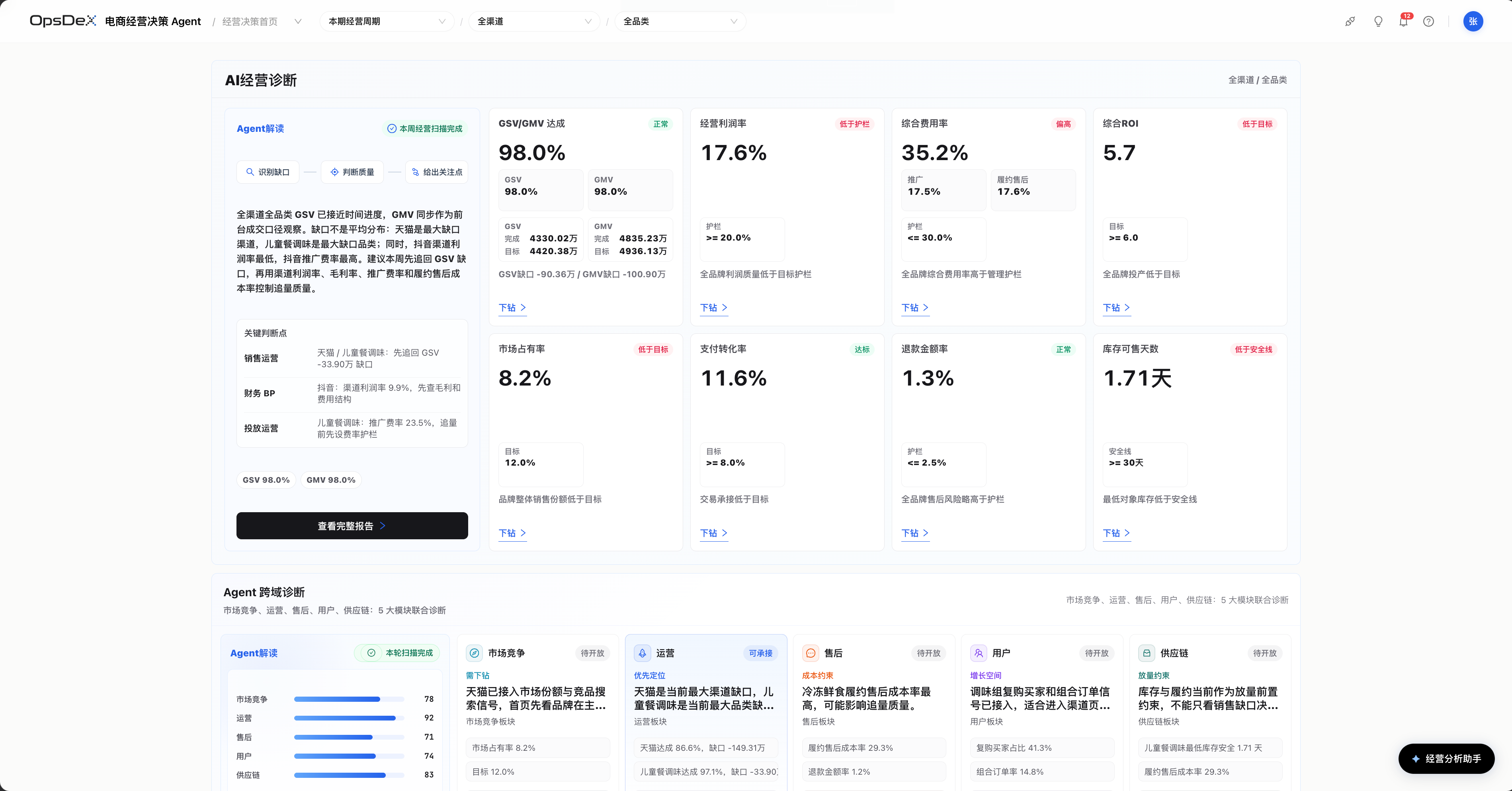
Task: Select the 识别缺口 step chip
Action: [x=268, y=172]
